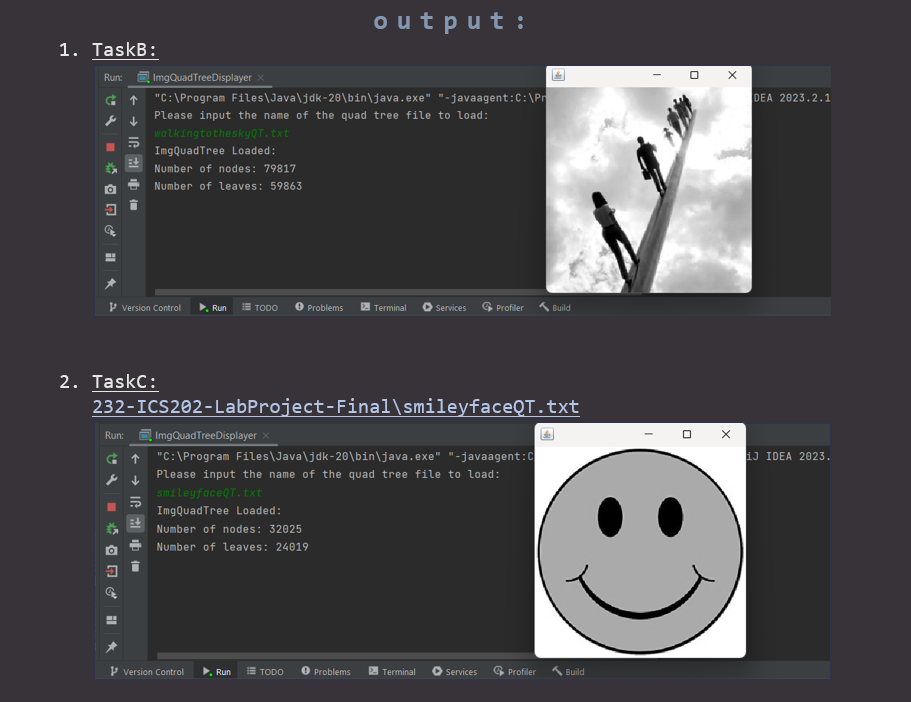Rerun ImgQuadTreeDisplayer with the green rerun icon
Screen dimensions: 911x702
110,100
